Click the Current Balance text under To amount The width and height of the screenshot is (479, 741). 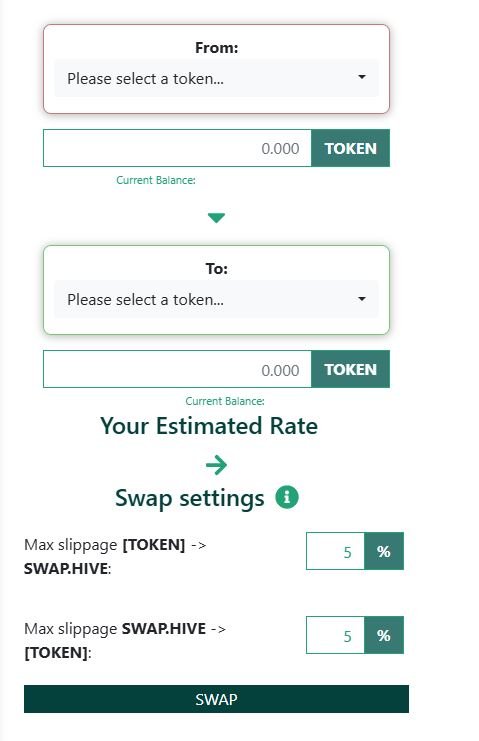pos(225,401)
